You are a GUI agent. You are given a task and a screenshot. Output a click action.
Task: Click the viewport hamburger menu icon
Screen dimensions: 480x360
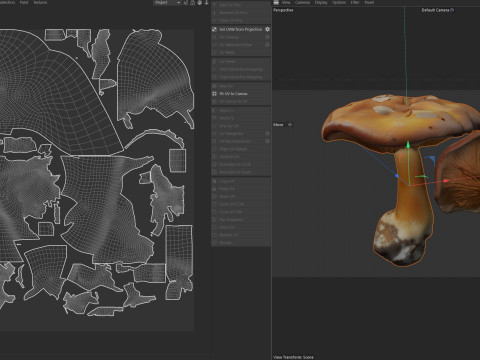[x=276, y=2]
